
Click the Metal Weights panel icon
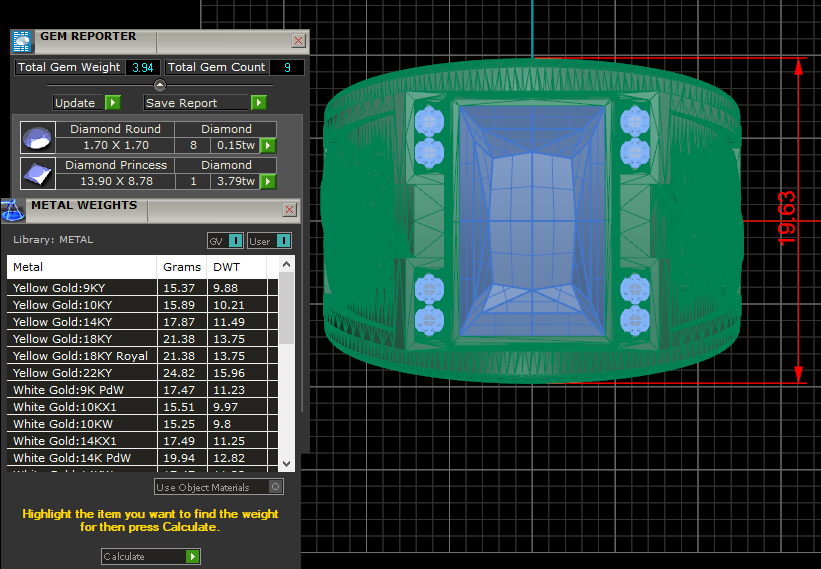[13, 210]
